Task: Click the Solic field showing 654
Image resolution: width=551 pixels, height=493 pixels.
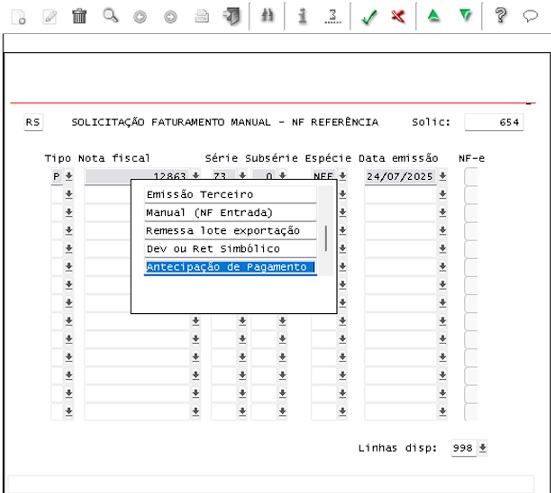Action: (494, 122)
